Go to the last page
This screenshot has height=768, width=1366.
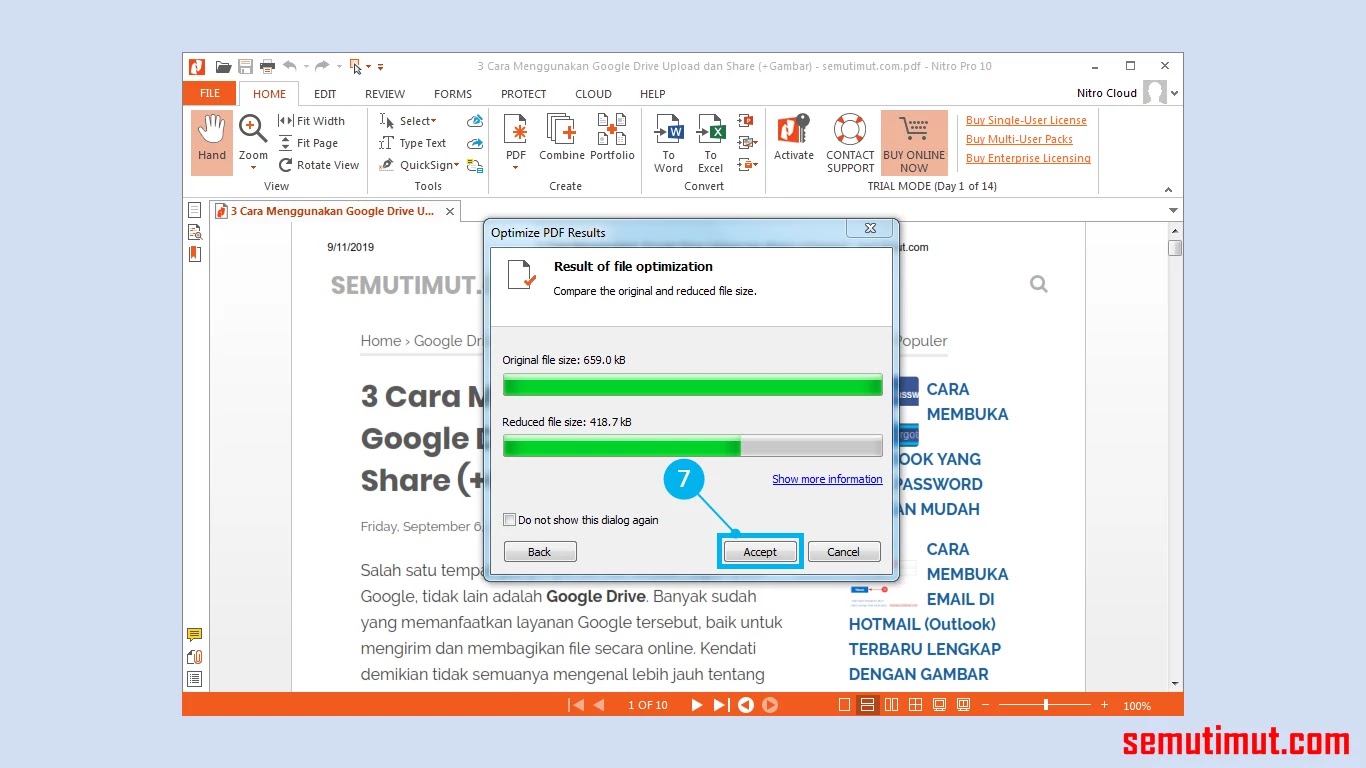click(721, 705)
